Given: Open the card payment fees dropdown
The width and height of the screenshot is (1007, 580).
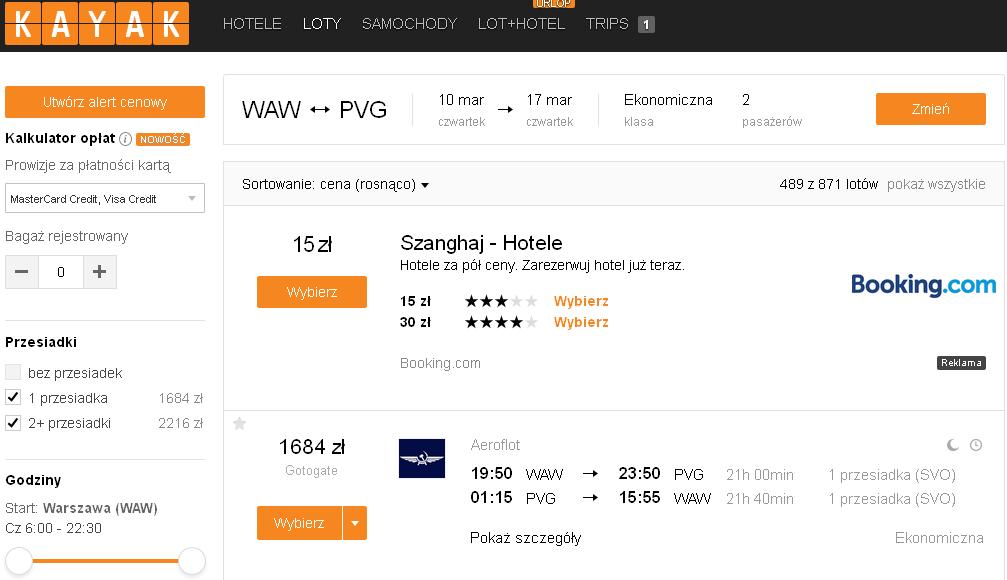Looking at the screenshot, I should (105, 198).
